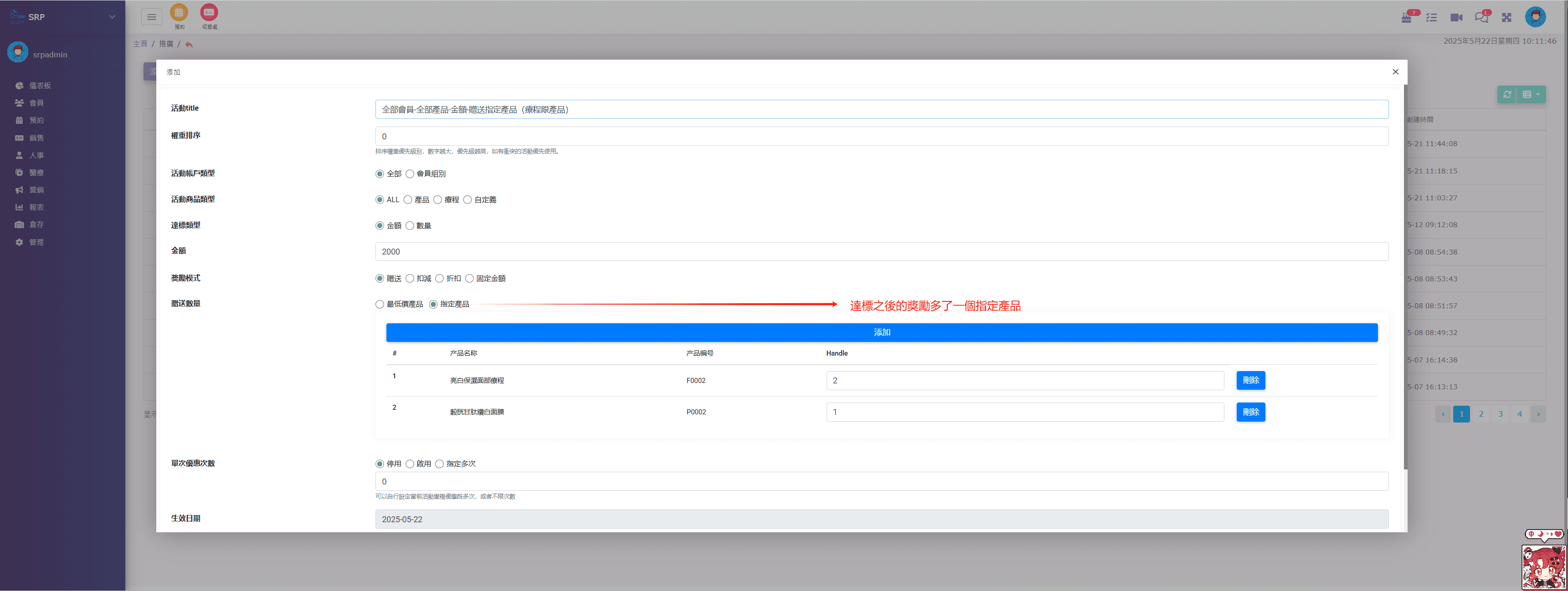Open the task checklist icon in header
This screenshot has width=1568, height=591.
1431,18
